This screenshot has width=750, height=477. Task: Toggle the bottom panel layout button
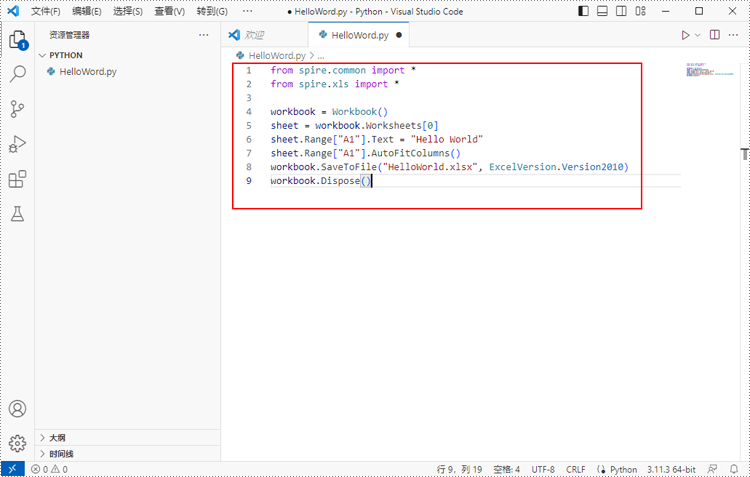[604, 11]
